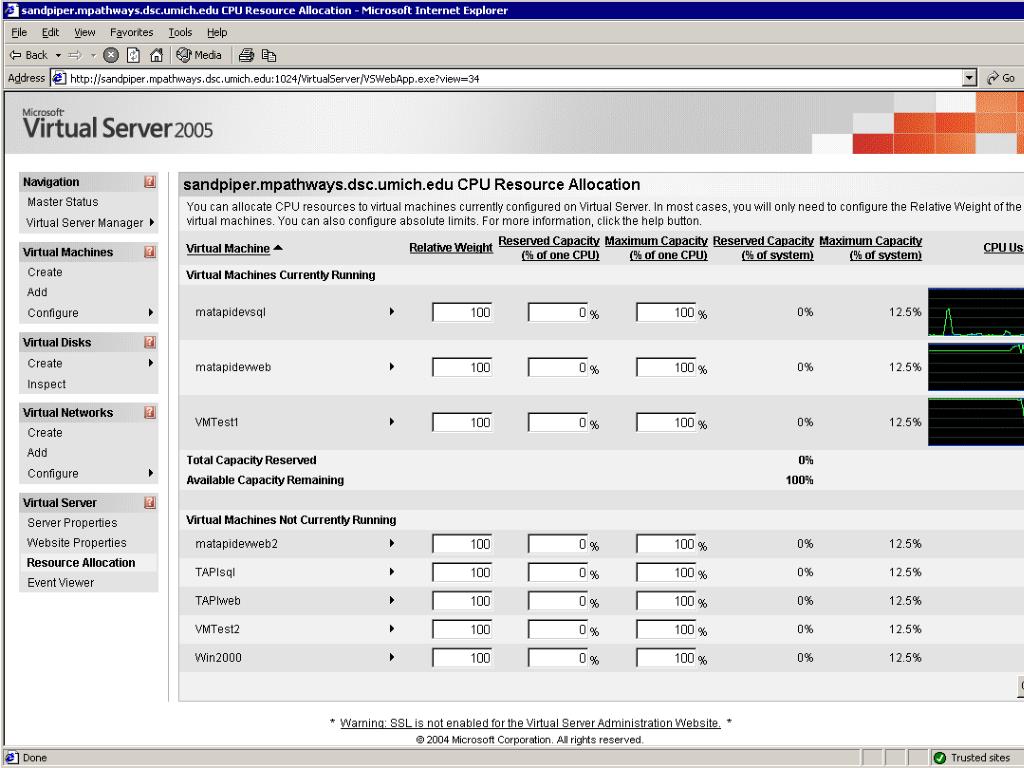Screen dimensions: 1024x768
Task: Click the Print icon in toolbar
Action: click(246, 56)
